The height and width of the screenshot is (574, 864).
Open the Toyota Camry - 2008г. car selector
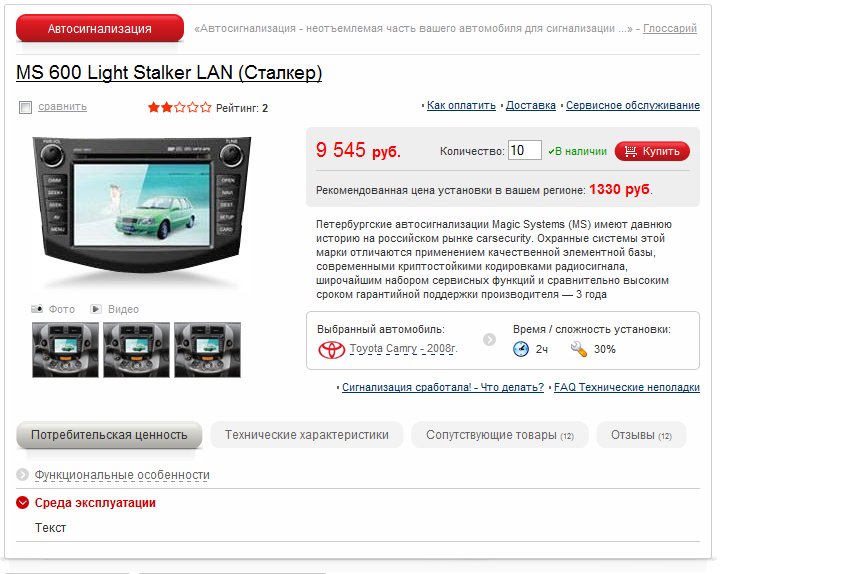[x=403, y=349]
